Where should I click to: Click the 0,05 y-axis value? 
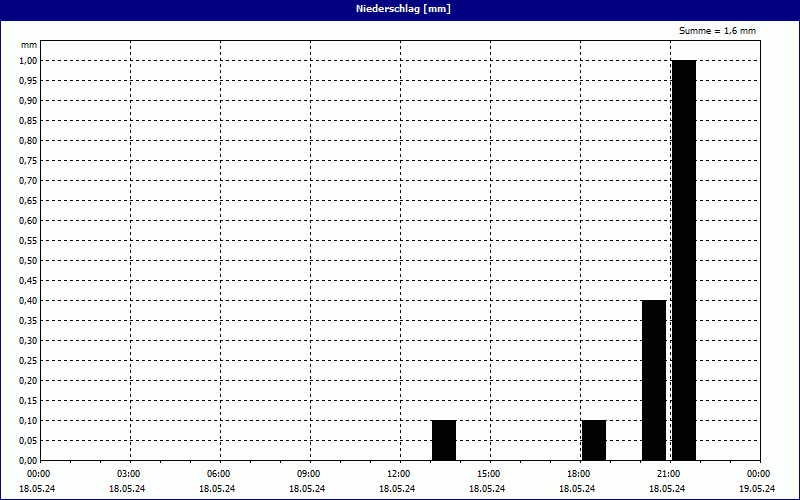[29, 441]
